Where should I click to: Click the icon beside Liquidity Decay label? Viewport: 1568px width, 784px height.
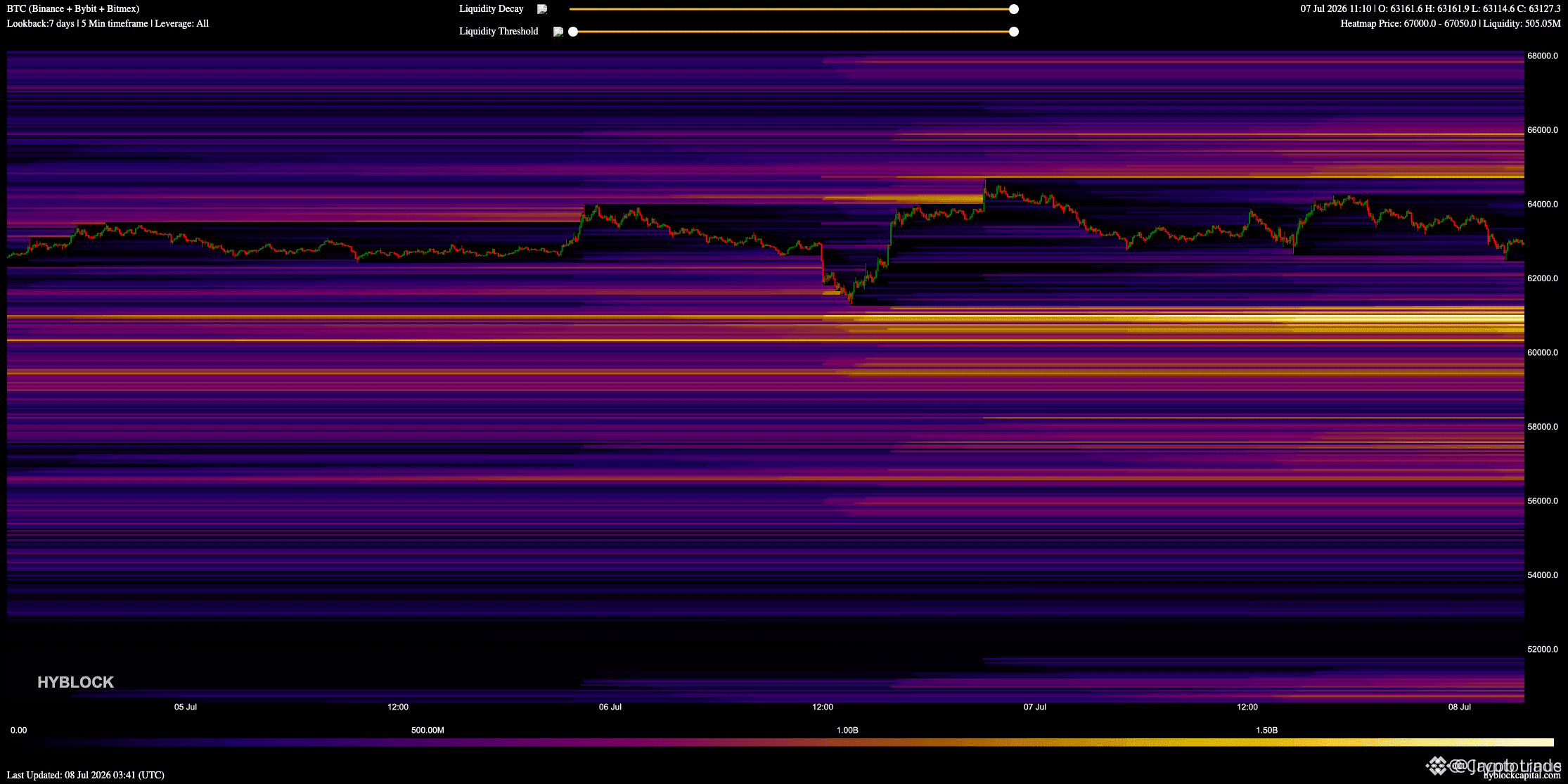point(542,9)
